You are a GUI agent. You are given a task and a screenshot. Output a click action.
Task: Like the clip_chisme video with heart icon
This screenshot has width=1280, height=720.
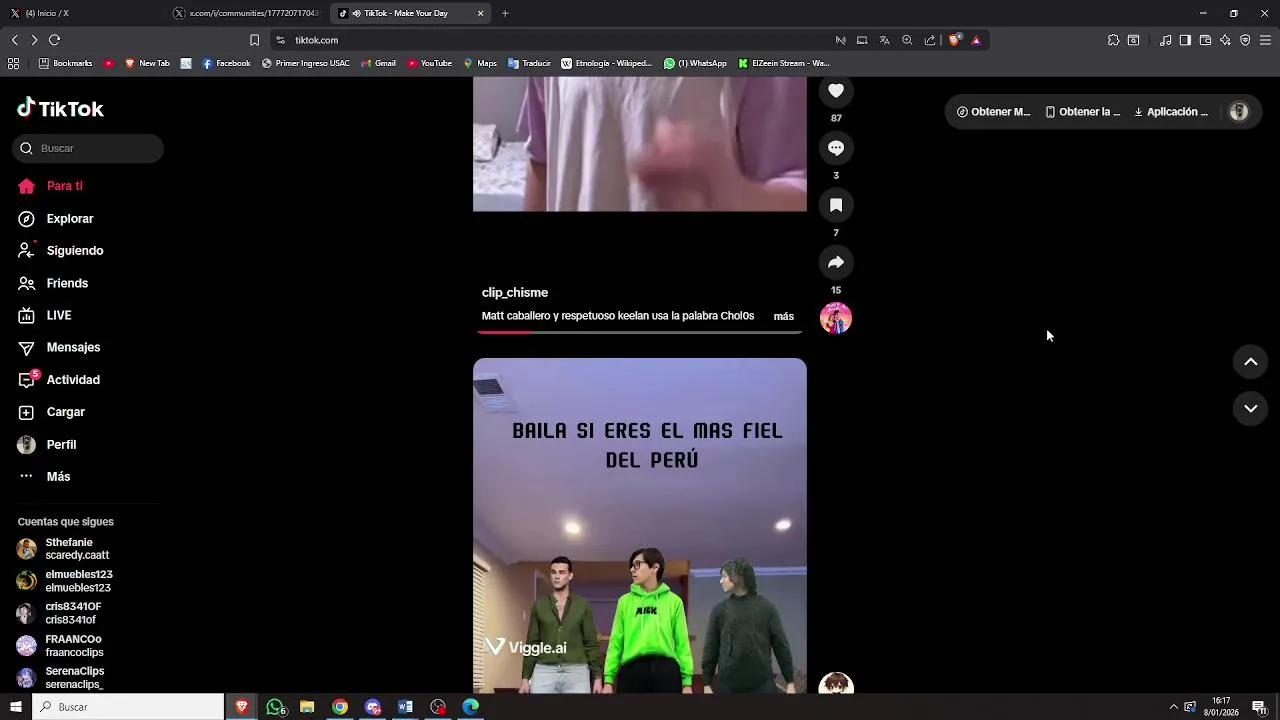[836, 91]
